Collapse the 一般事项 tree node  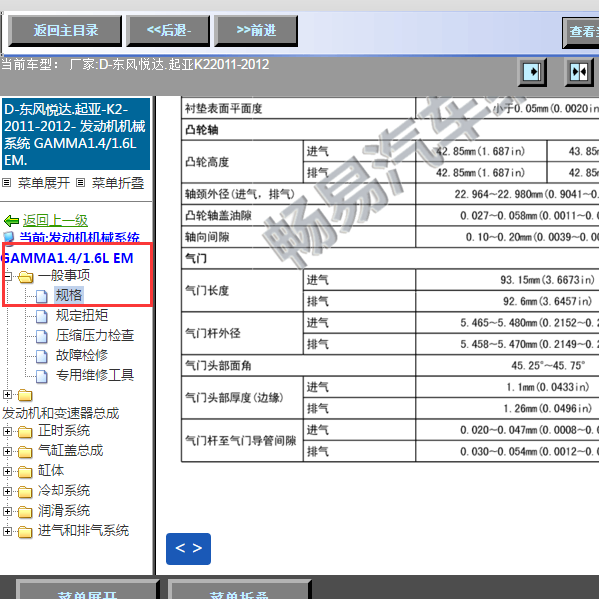click(8, 276)
